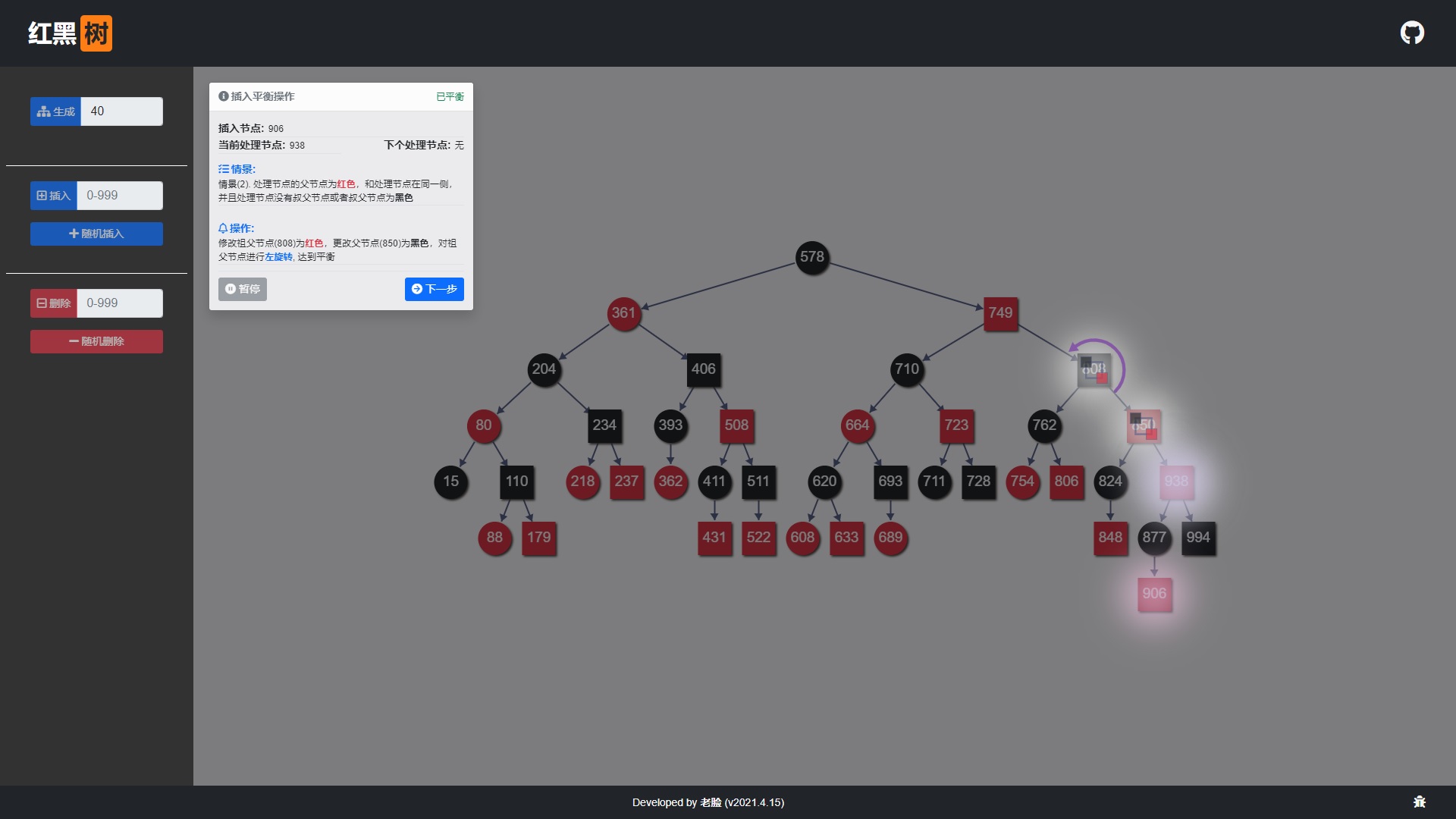
Task: Select the highlighted node 850
Action: 1144,425
